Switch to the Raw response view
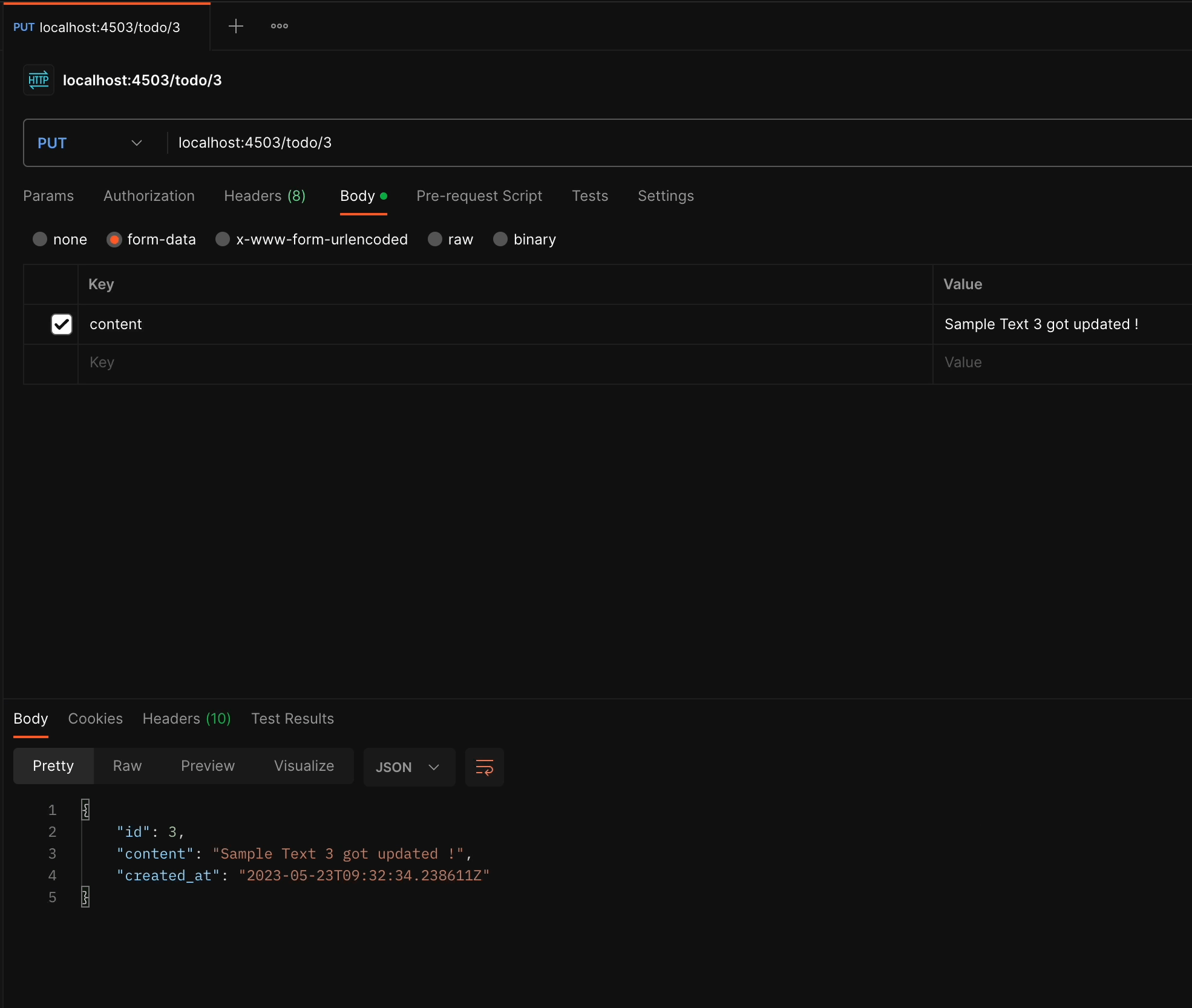 (127, 766)
